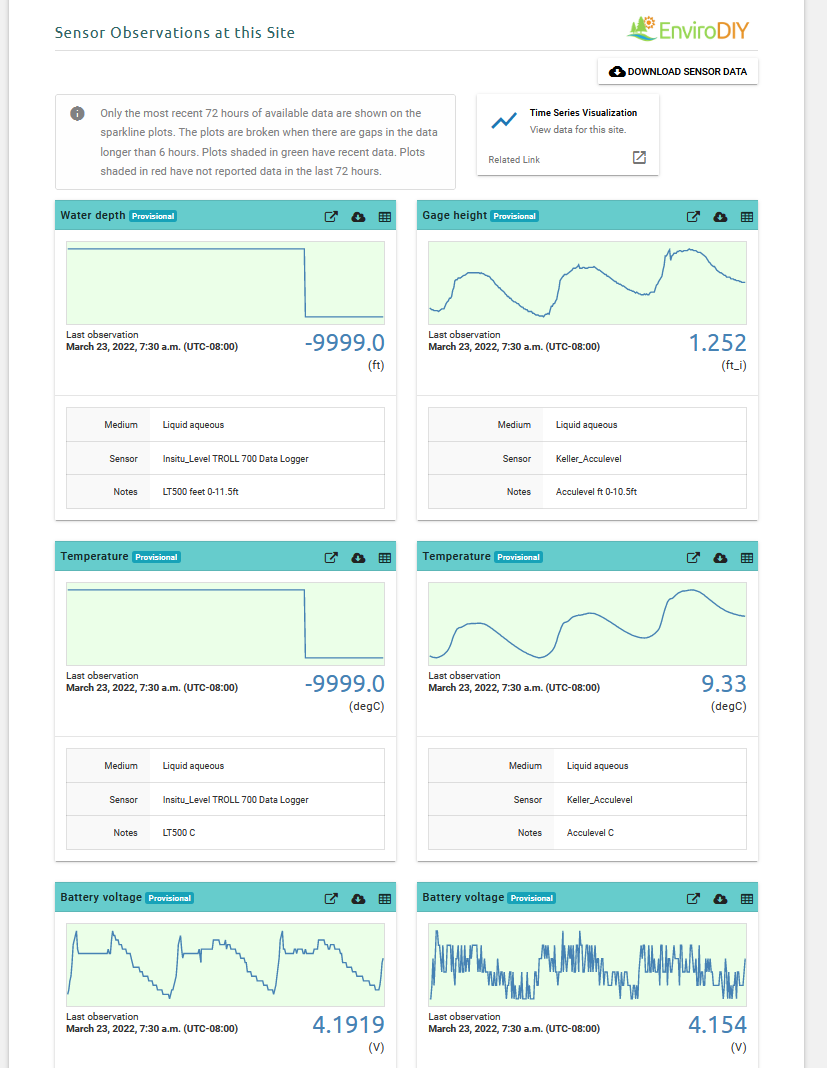Open Acculevel Temperature card external link icon
827x1068 pixels.
click(x=693, y=558)
